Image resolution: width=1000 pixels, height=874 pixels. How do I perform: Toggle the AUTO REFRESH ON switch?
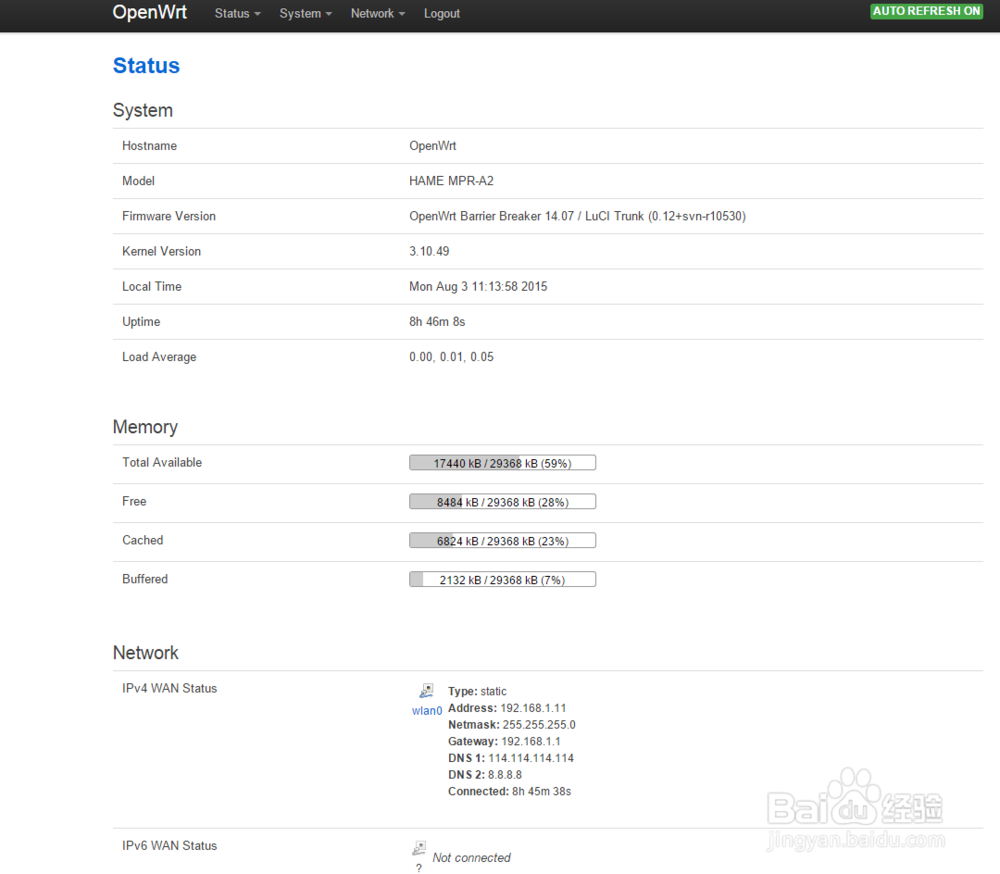coord(926,11)
